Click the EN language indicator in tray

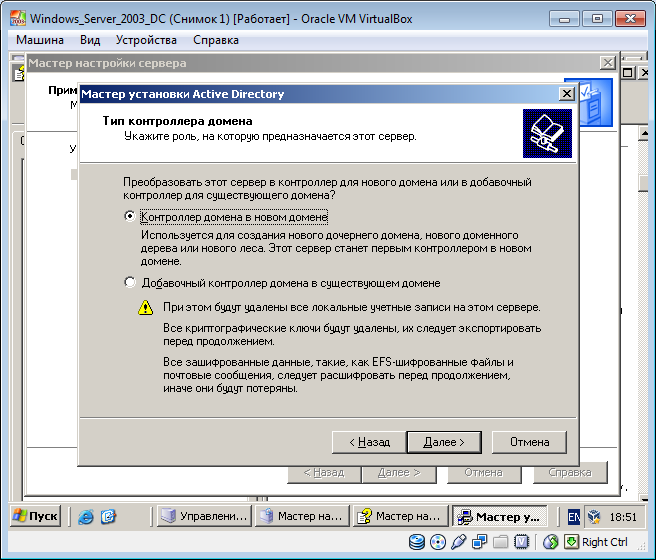574,517
